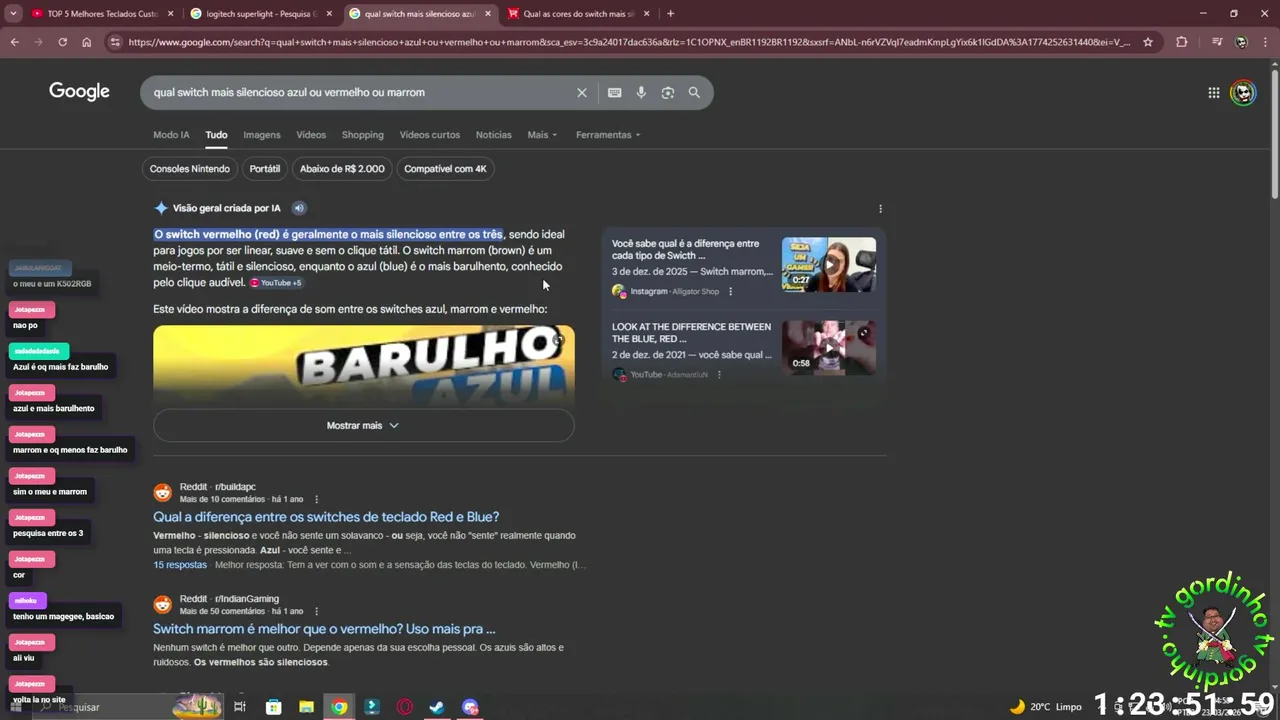This screenshot has width=1280, height=720.
Task: Open options for the Reddit r/buildapc result
Action: (317, 499)
